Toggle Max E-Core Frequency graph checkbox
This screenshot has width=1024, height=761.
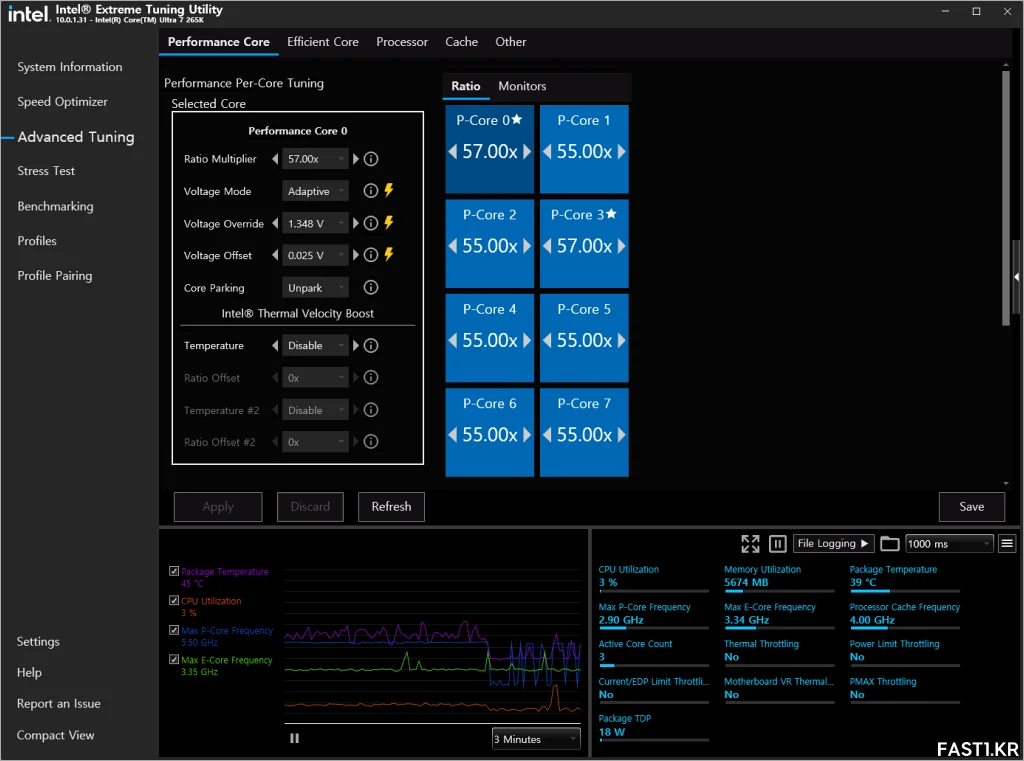pyautogui.click(x=174, y=660)
